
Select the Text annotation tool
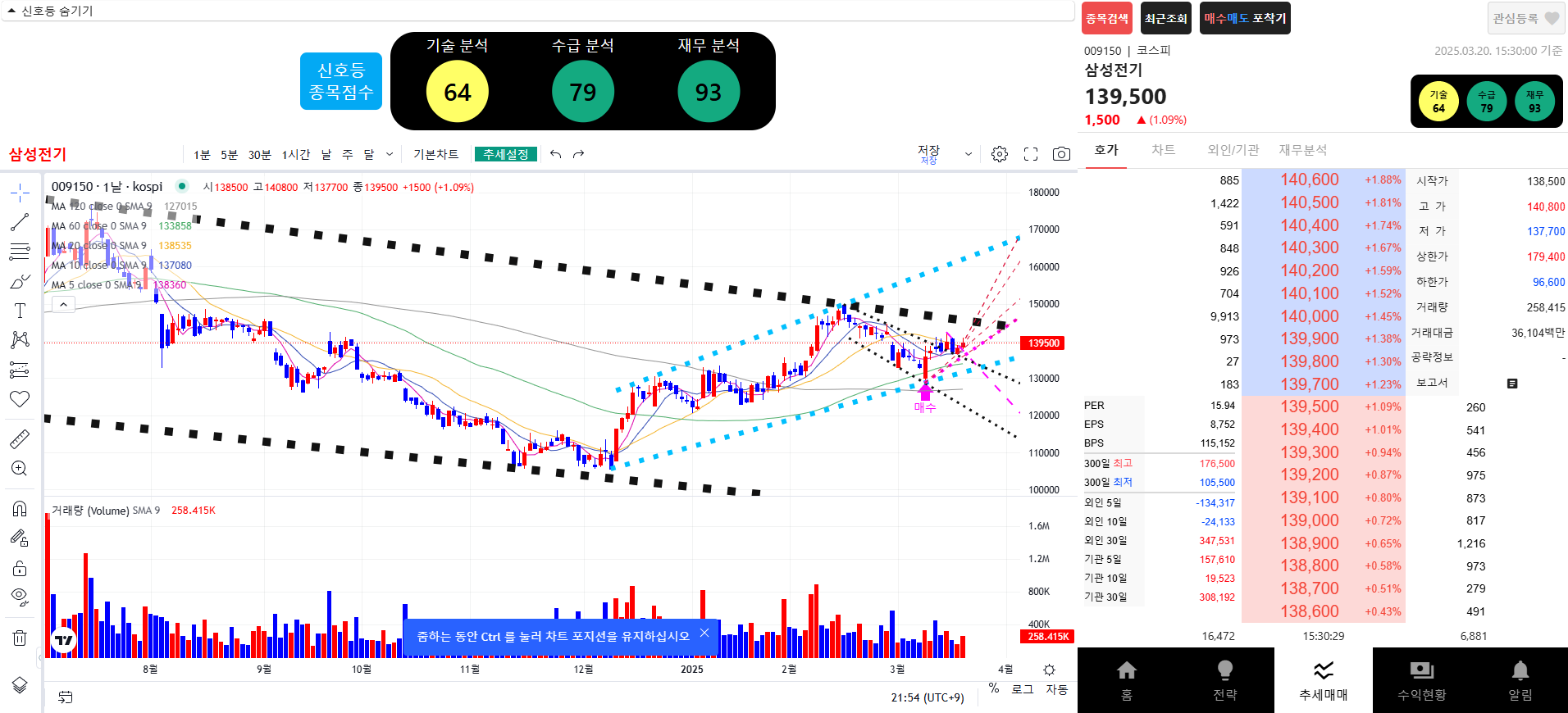pos(20,311)
